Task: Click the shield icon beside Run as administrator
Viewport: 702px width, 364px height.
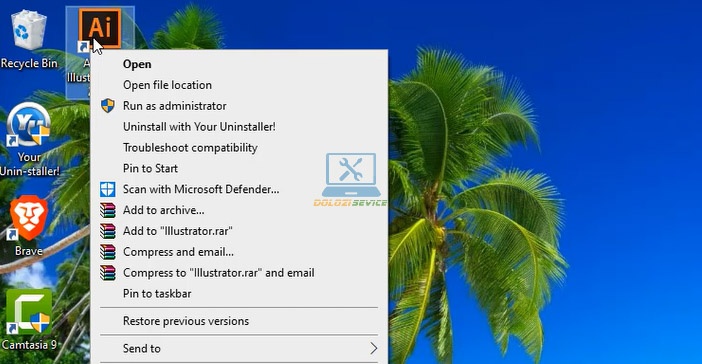Action: pyautogui.click(x=107, y=106)
